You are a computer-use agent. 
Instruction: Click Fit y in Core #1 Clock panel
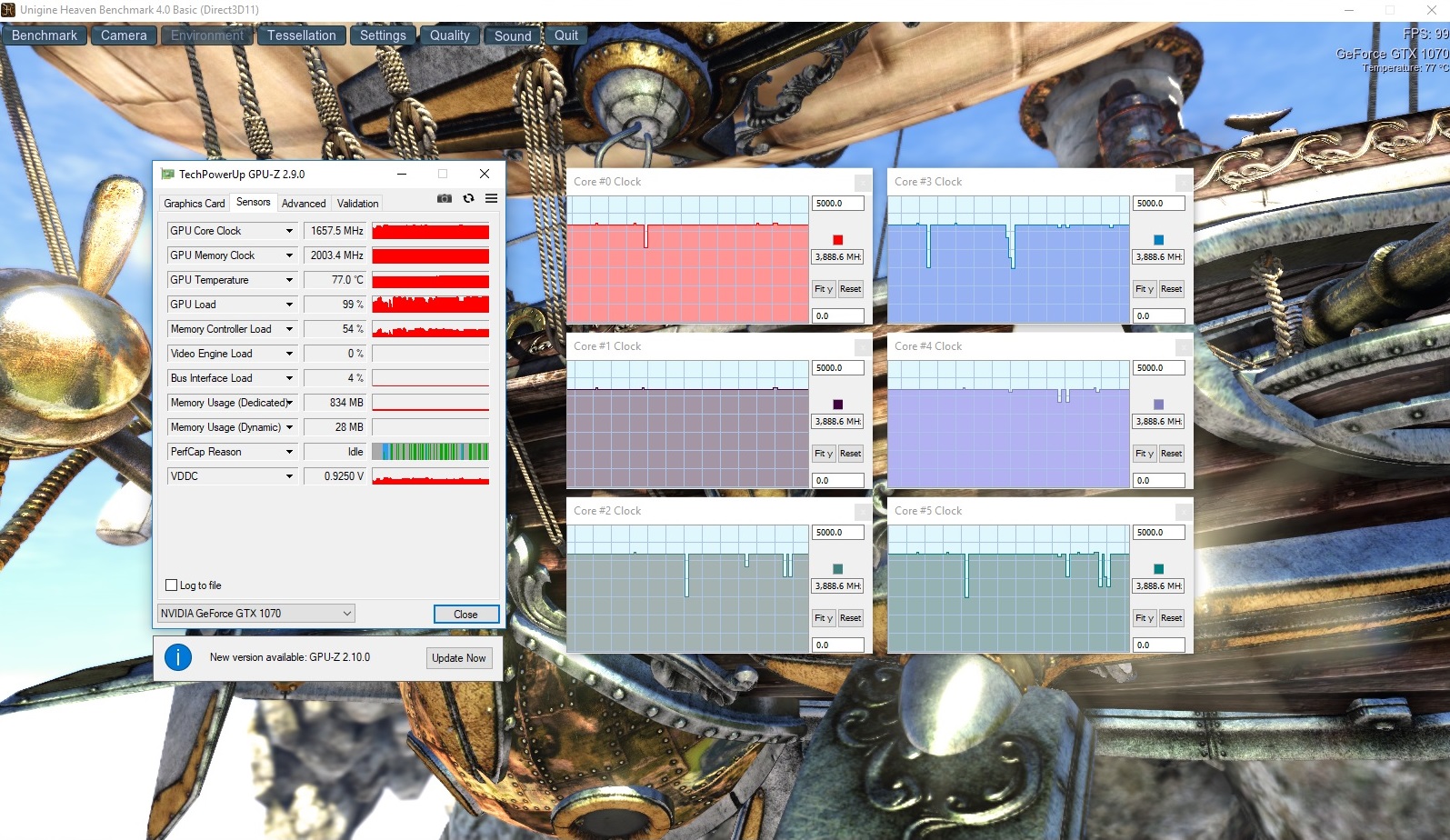(824, 454)
